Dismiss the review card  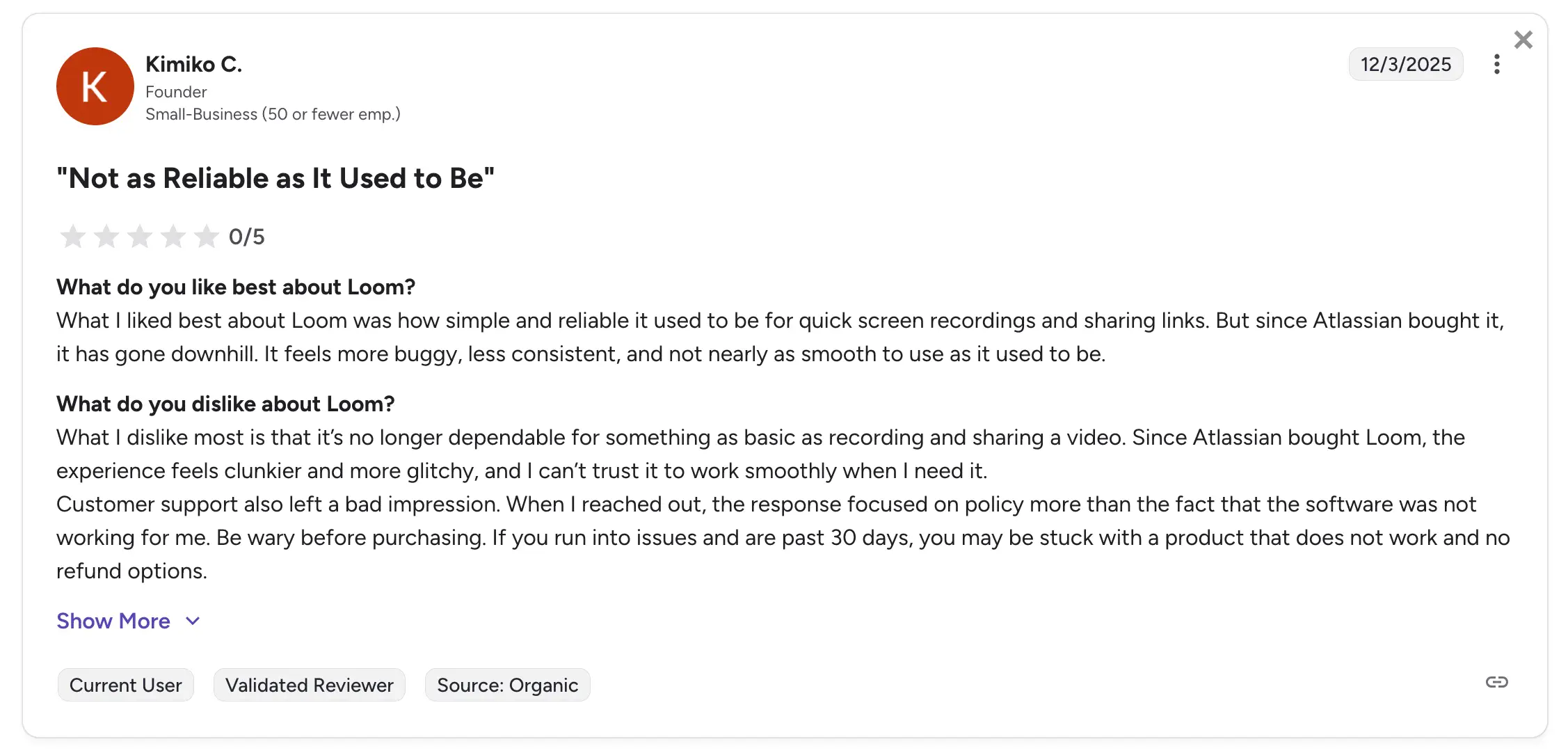(1523, 40)
